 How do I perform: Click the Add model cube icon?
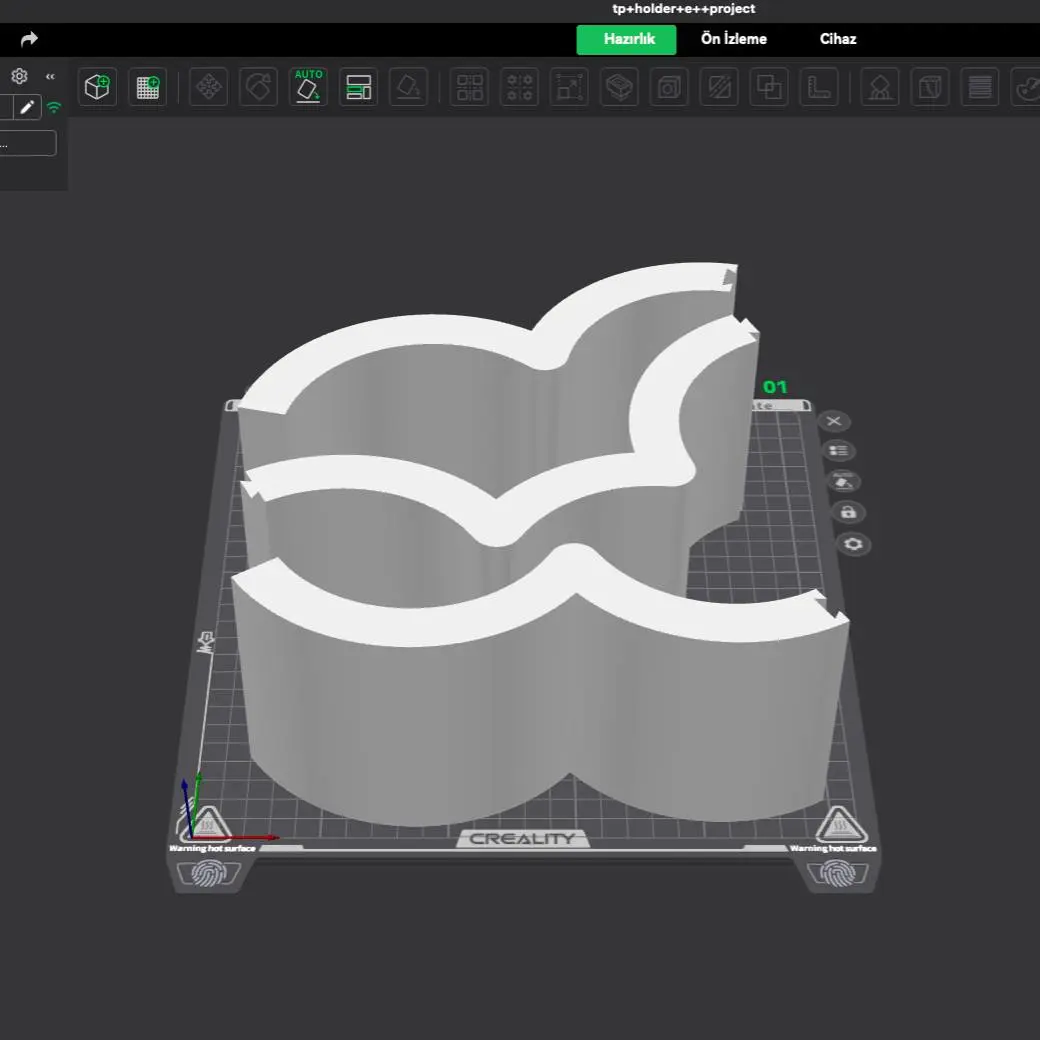98,87
